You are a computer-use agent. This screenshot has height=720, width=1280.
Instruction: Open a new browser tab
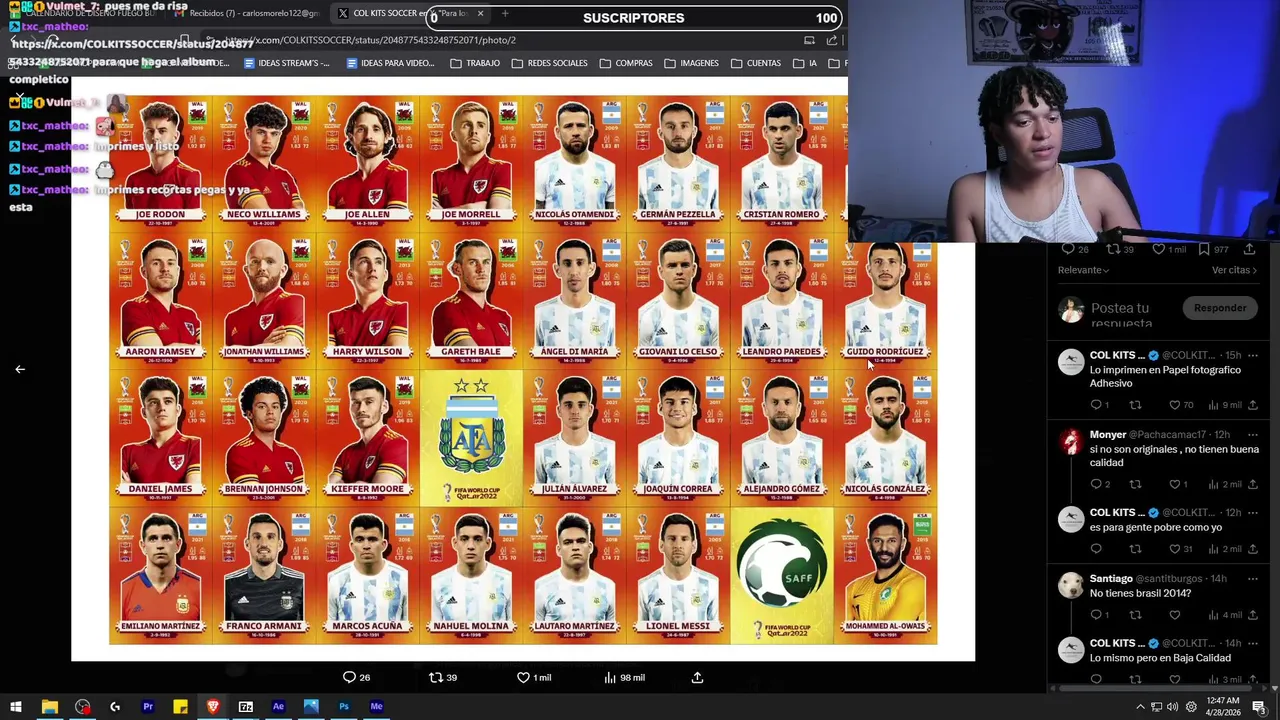[505, 14]
